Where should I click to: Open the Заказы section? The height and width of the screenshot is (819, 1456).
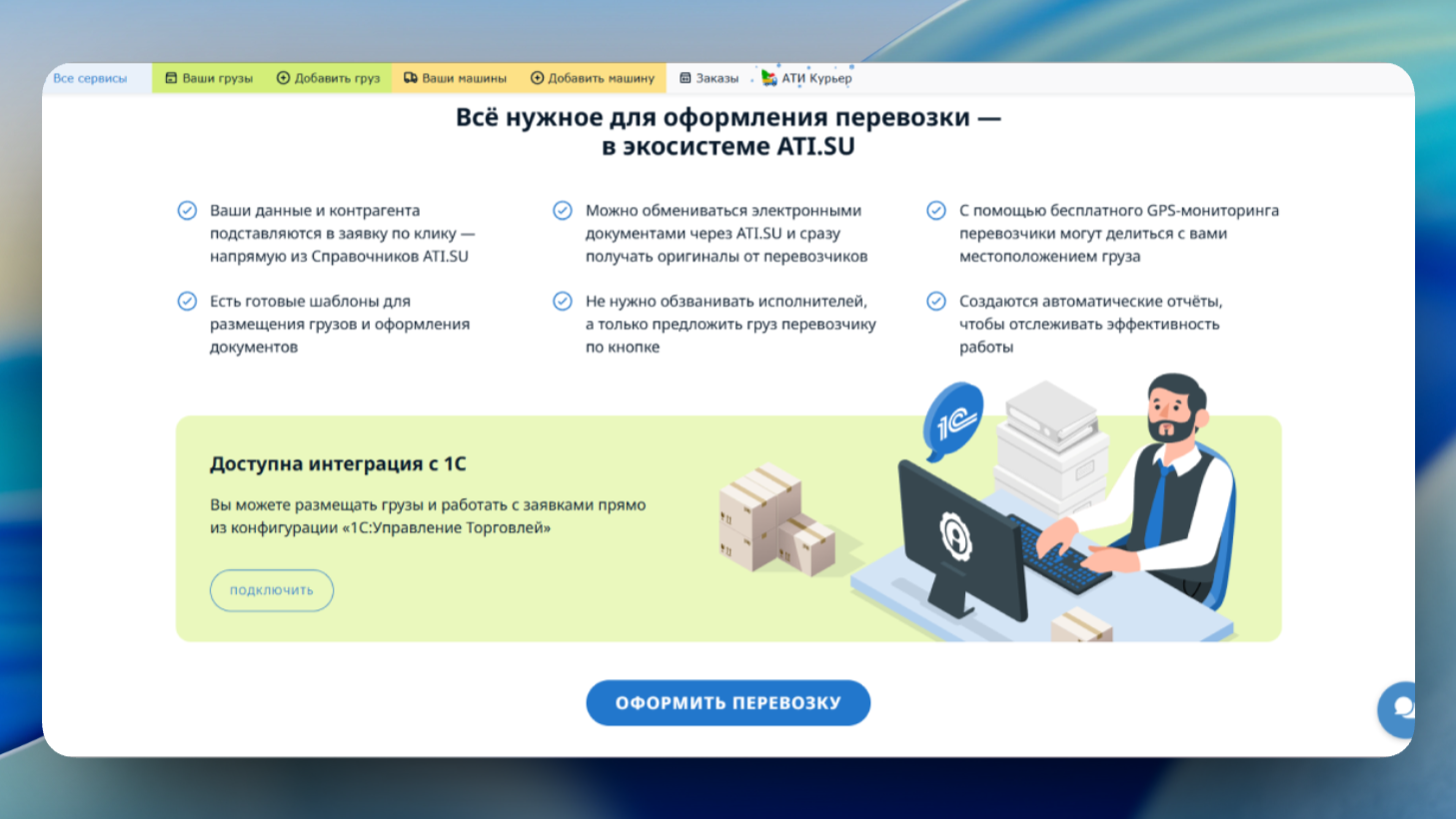click(709, 78)
